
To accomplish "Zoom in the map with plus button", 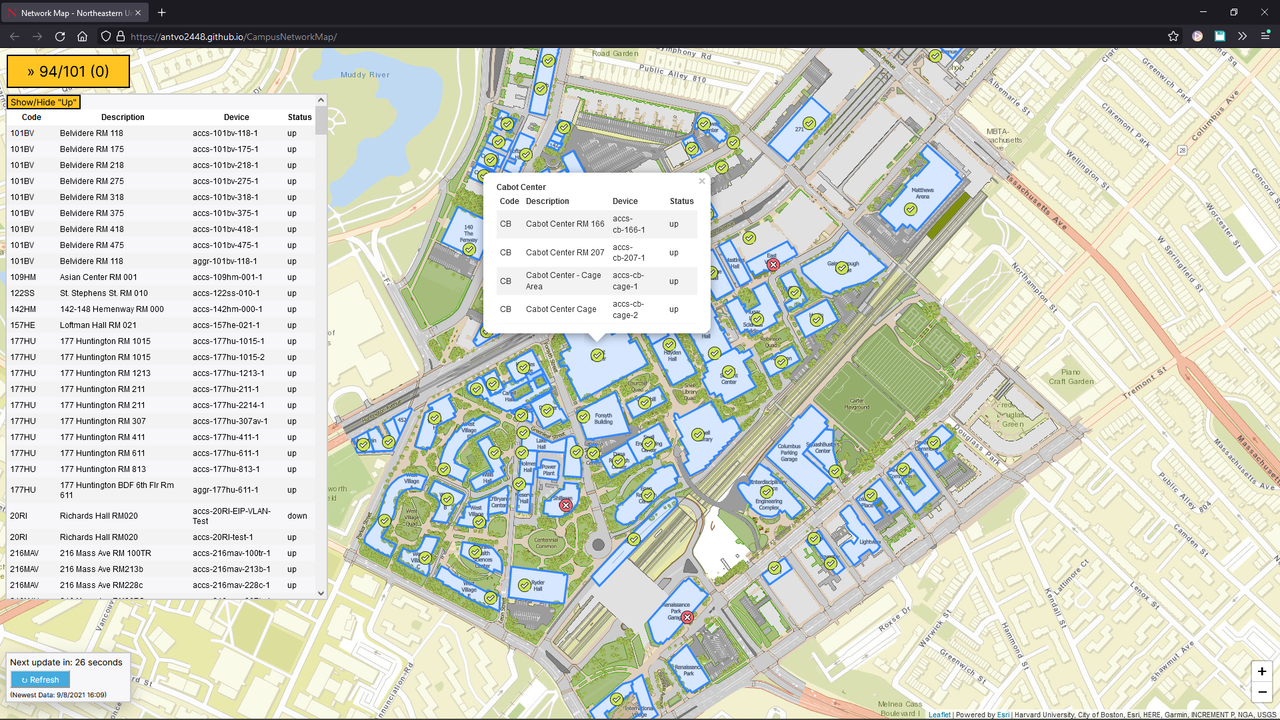I will point(1262,672).
